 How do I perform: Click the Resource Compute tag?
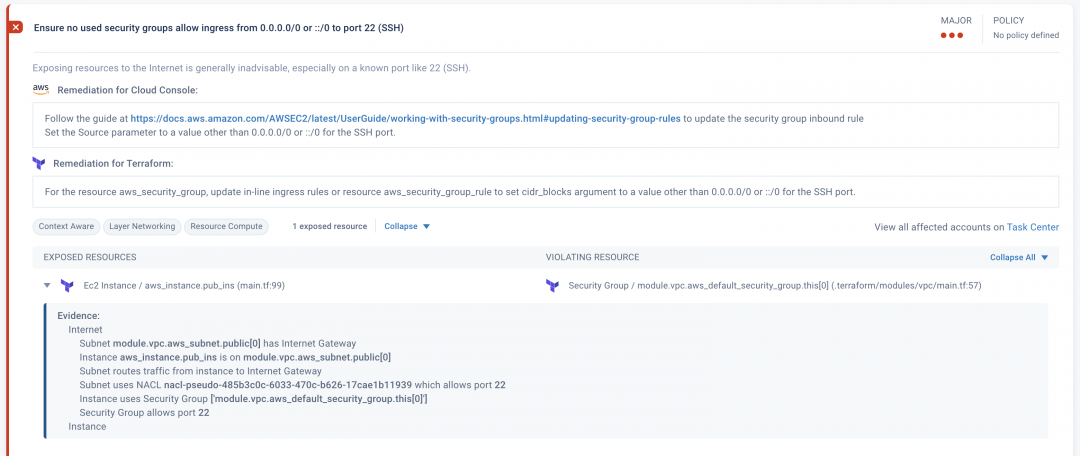(226, 226)
